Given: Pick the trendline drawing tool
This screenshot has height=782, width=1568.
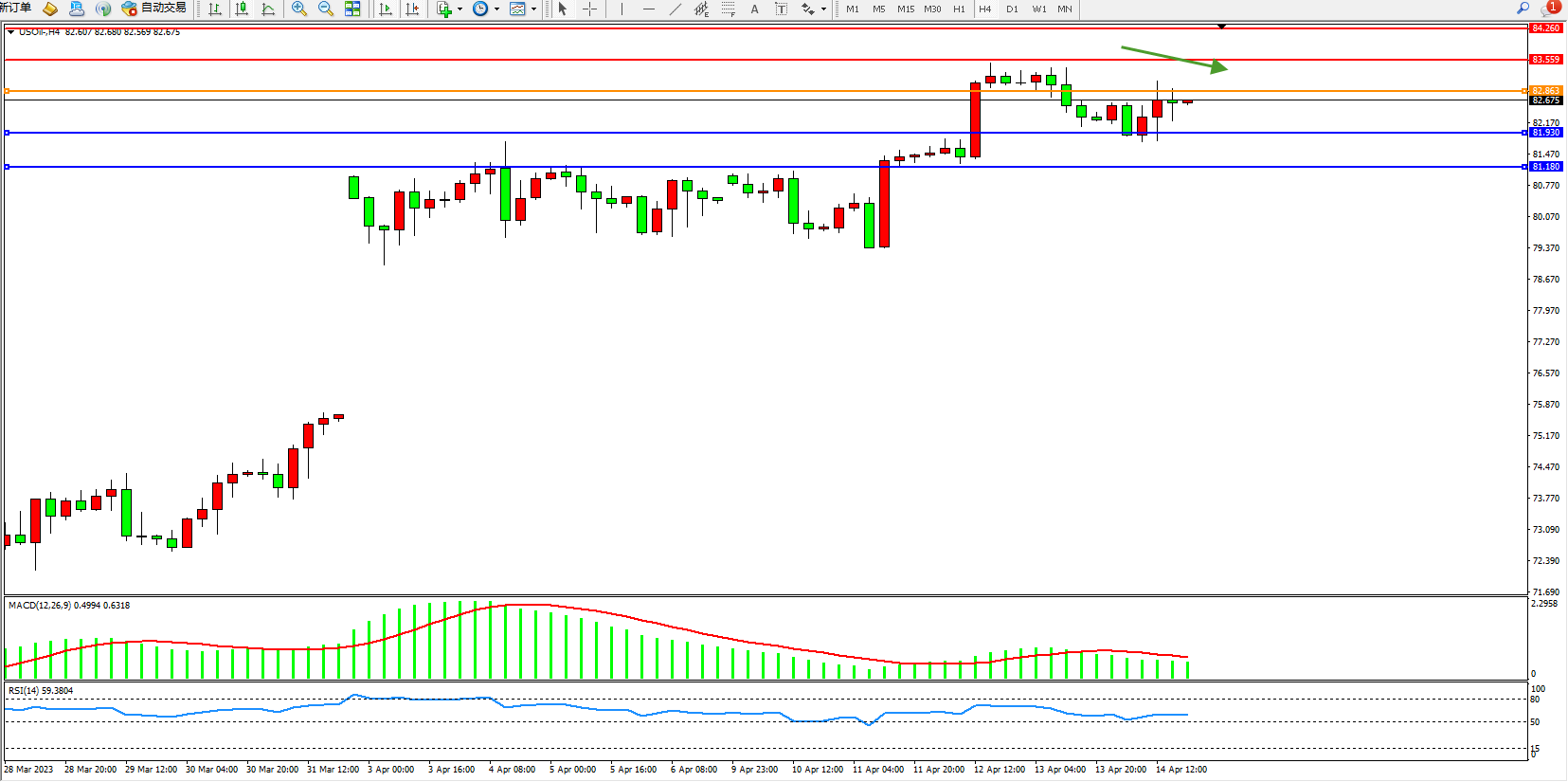Looking at the screenshot, I should click(675, 9).
